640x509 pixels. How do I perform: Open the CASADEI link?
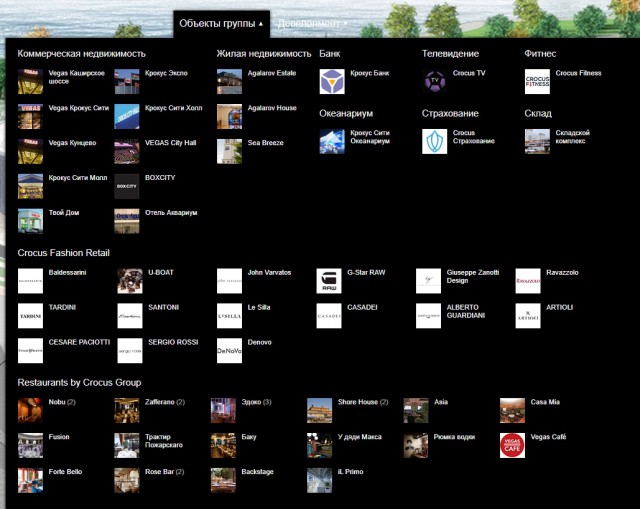[362, 307]
